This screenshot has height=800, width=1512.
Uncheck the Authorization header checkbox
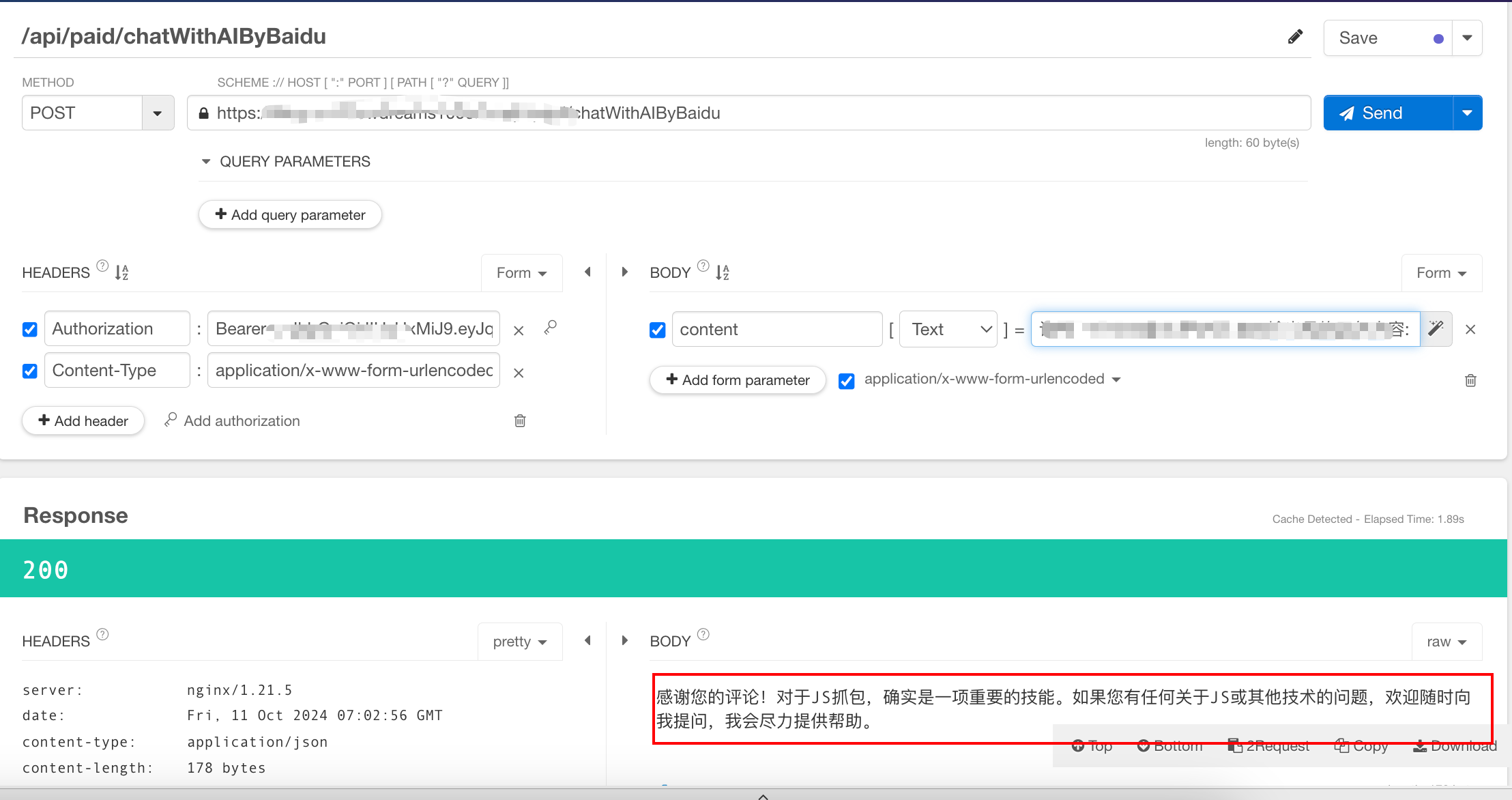coord(30,330)
